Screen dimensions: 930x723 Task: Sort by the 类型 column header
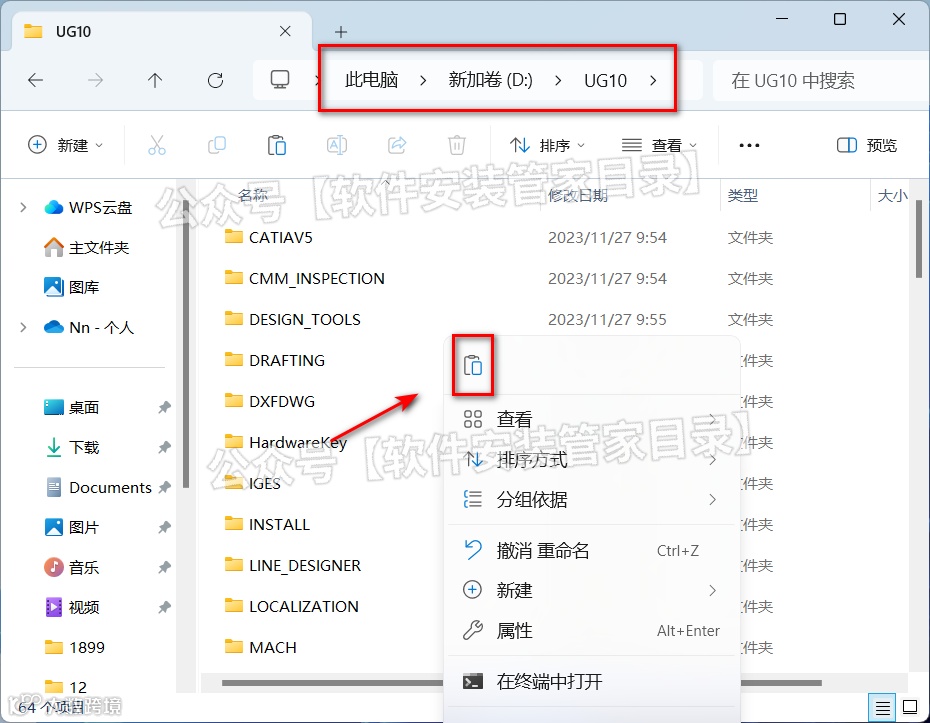tap(743, 195)
